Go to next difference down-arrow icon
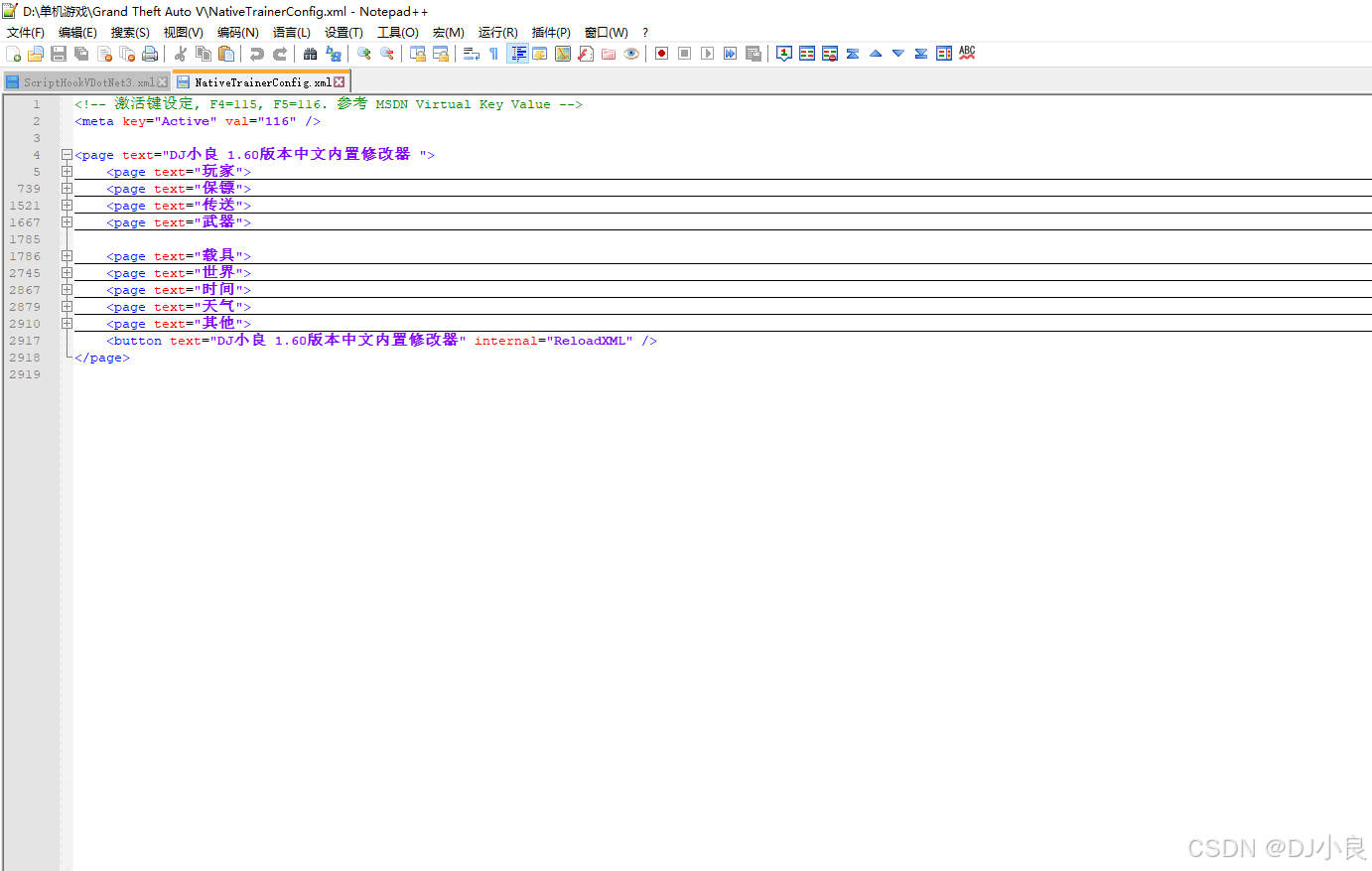1372x871 pixels. [898, 54]
